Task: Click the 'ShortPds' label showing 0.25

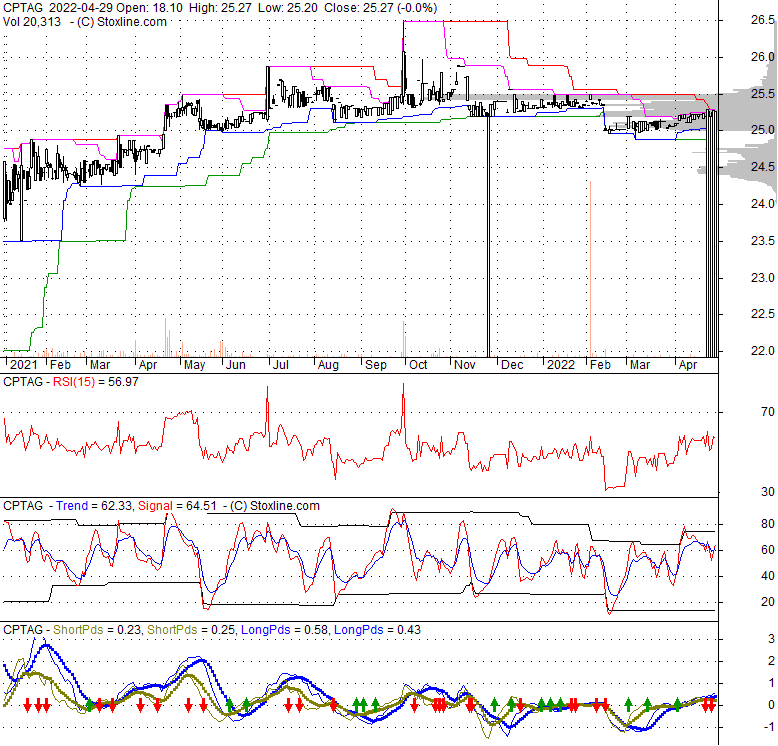Action: [172, 630]
